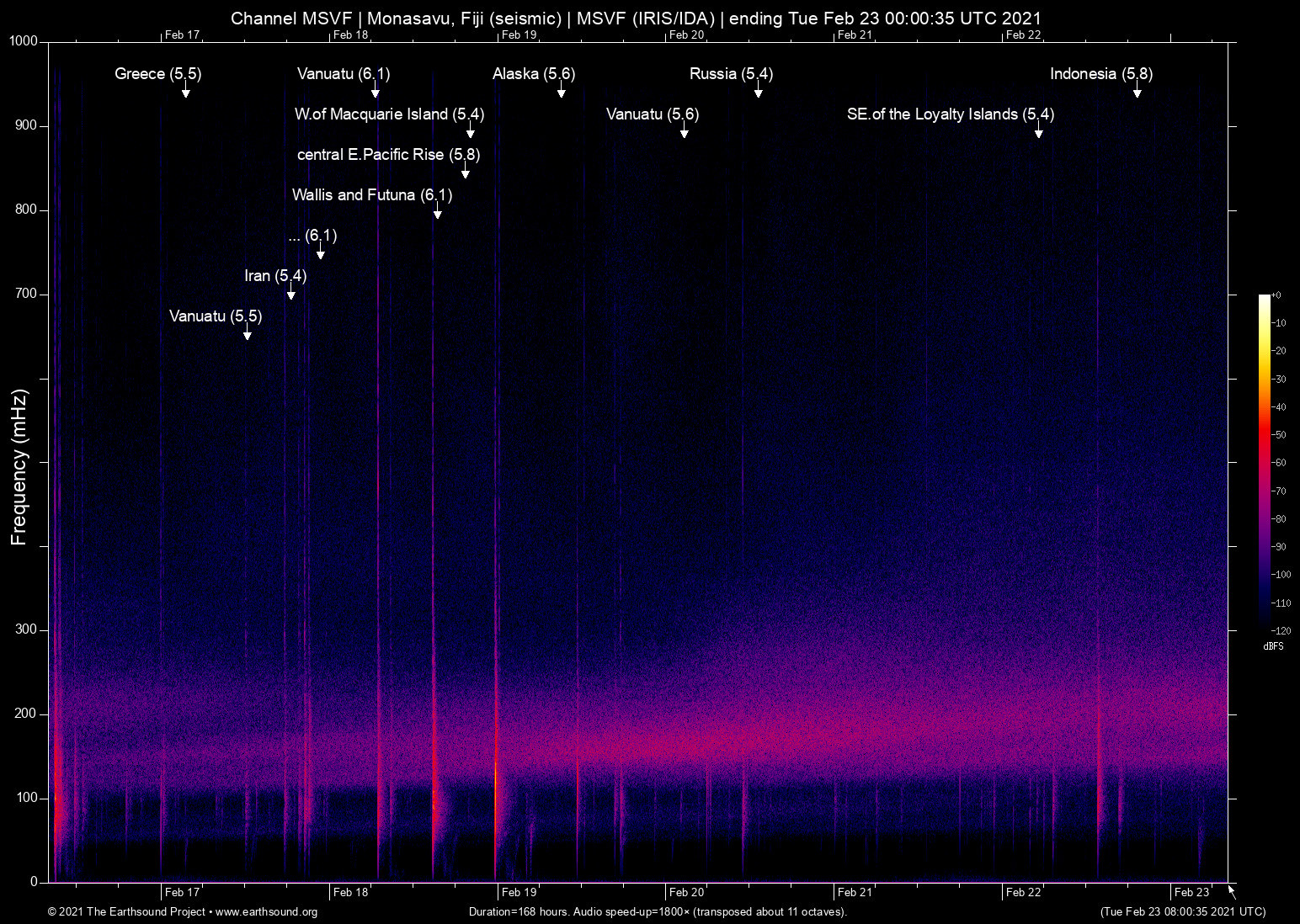
Task: Click the W.of Macquarie Island (5.4) label
Action: [x=389, y=114]
